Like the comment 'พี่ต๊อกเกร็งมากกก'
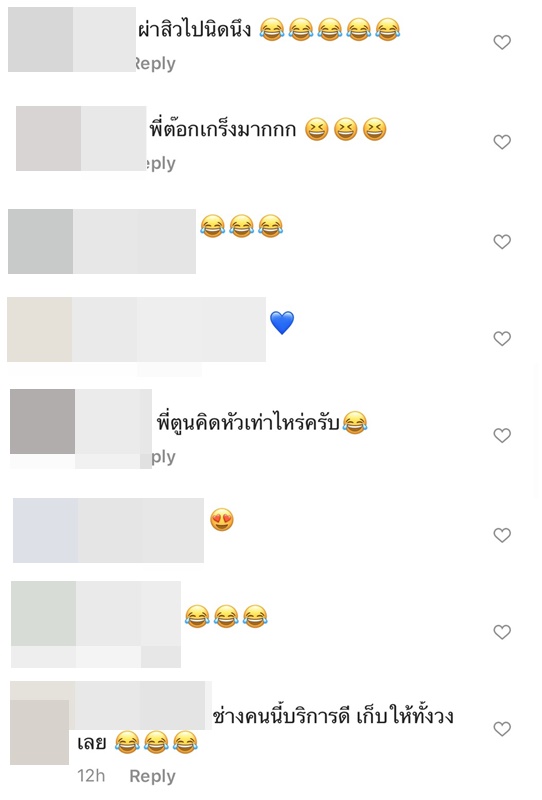542x800 pixels. point(502,142)
